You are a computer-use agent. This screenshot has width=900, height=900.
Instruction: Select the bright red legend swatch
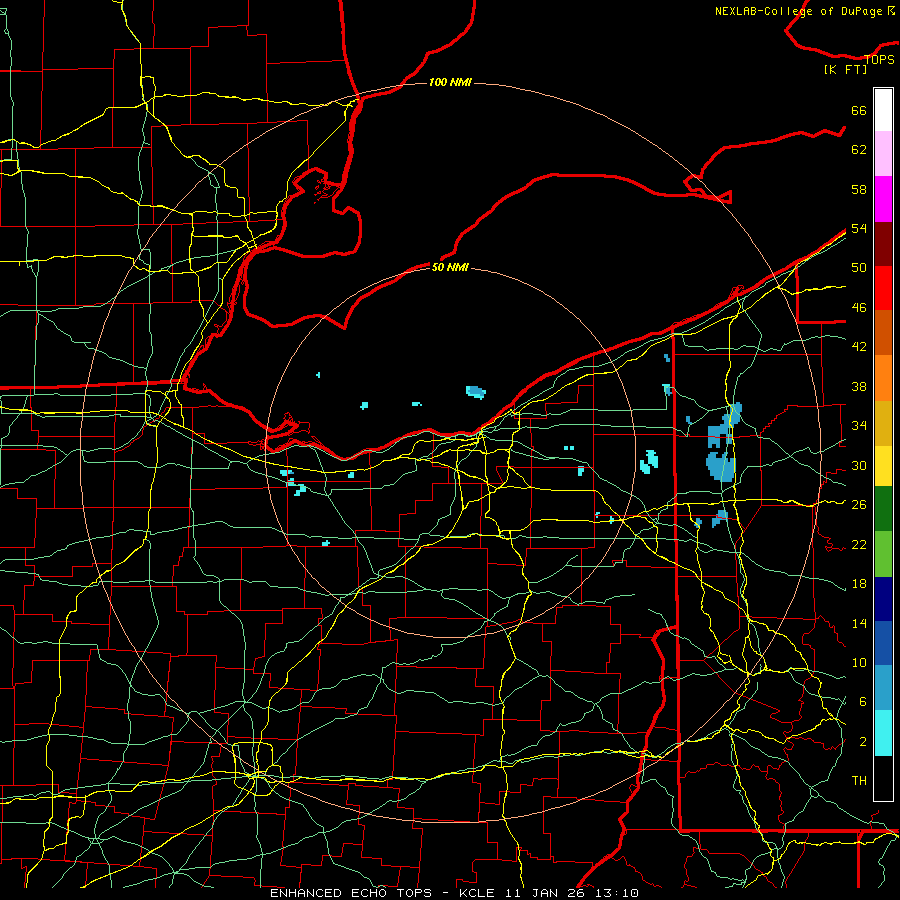click(x=883, y=288)
